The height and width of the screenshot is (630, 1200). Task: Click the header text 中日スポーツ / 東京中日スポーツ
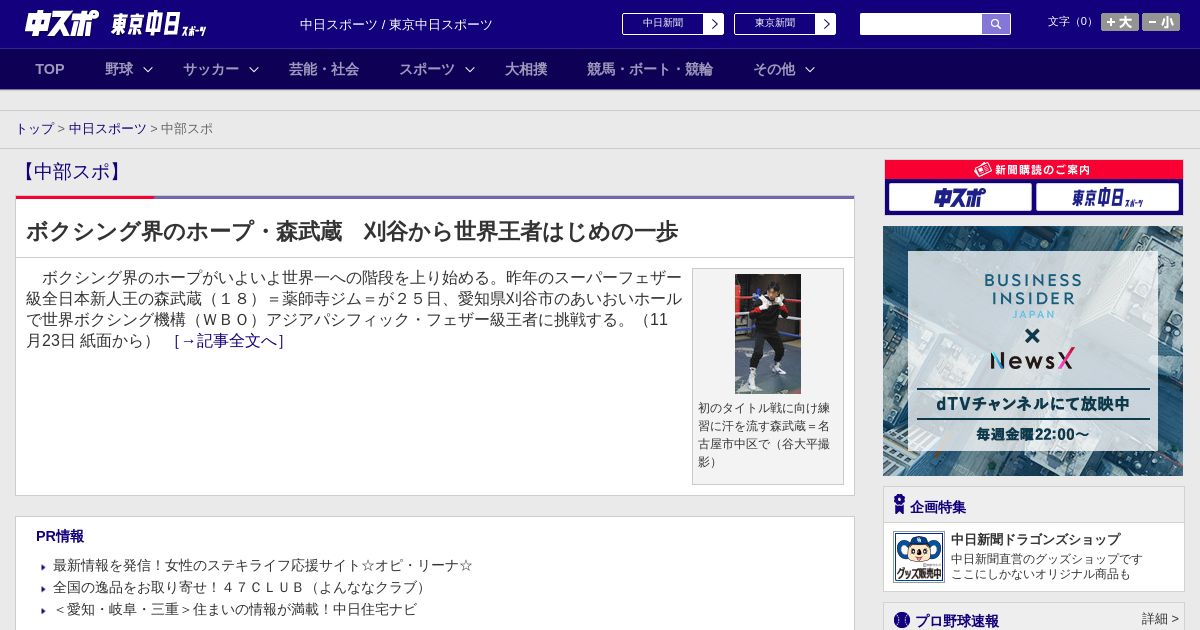point(396,24)
